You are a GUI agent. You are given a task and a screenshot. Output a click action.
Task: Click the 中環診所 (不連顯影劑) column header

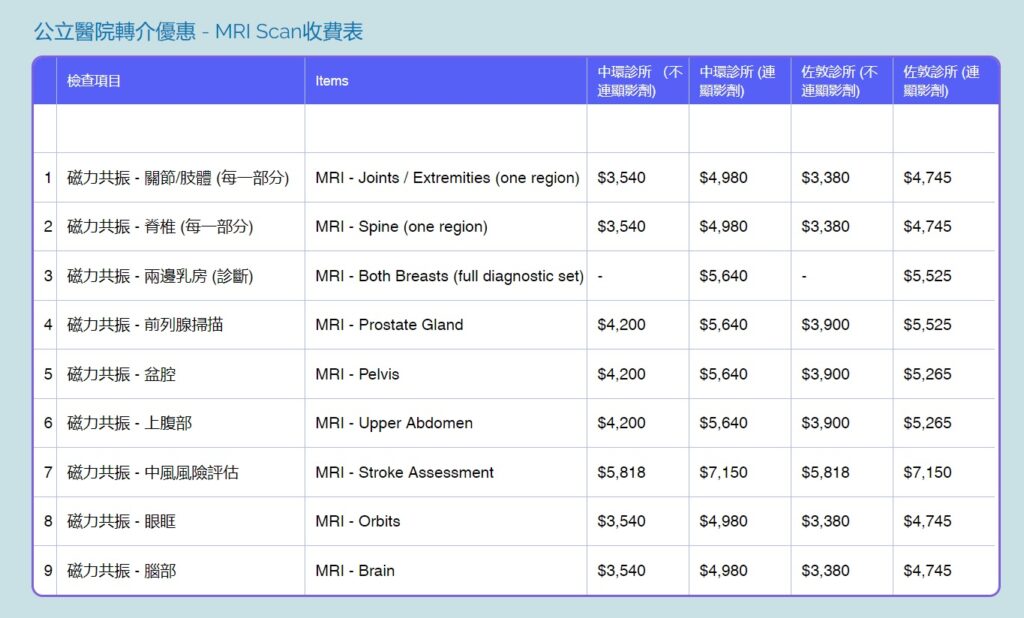[636, 82]
